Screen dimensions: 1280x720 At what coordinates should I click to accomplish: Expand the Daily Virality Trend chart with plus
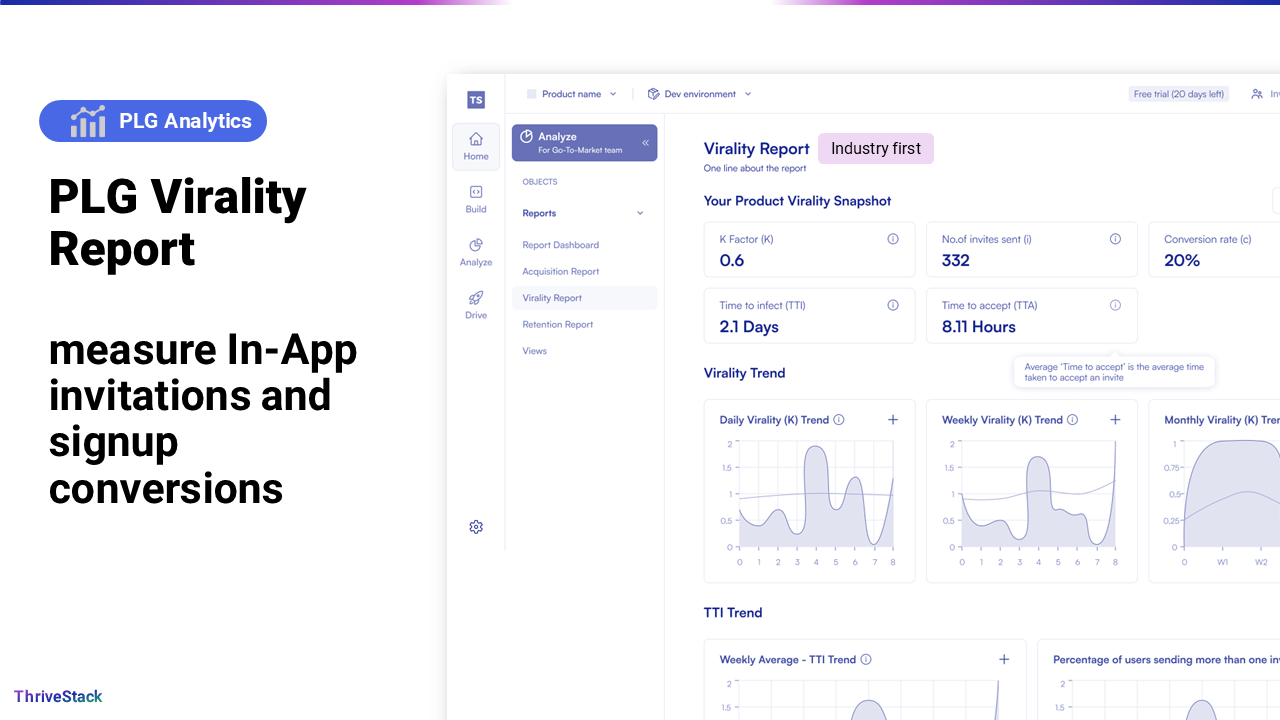click(x=893, y=420)
